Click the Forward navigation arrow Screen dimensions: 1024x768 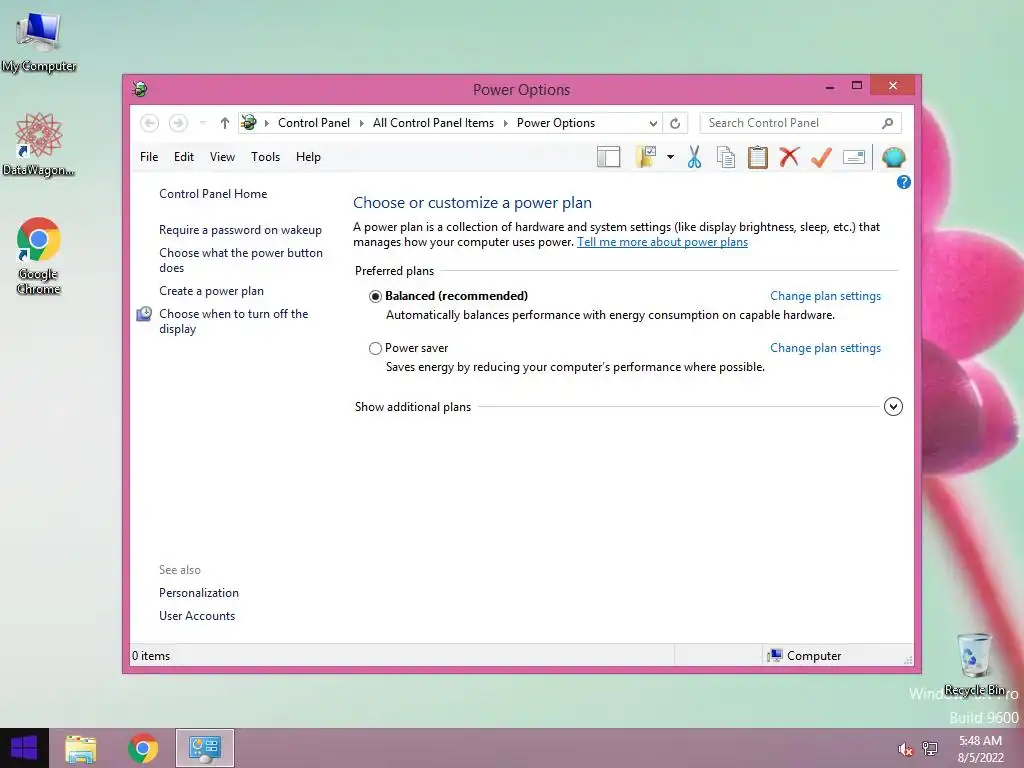(x=178, y=123)
